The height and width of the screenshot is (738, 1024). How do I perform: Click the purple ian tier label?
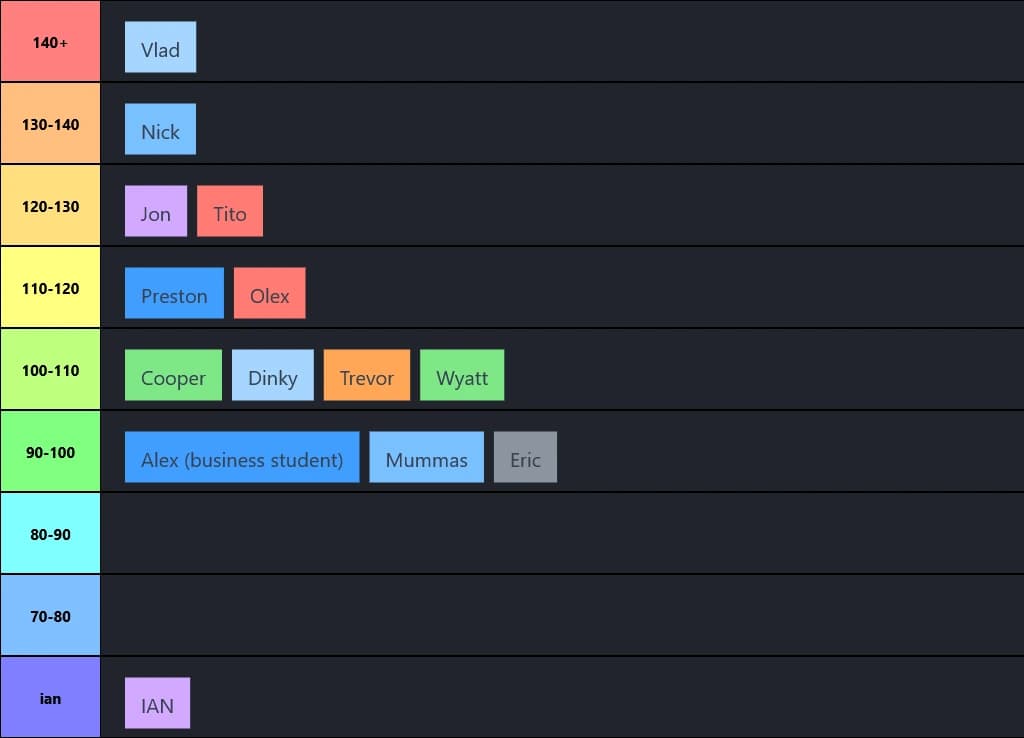(x=50, y=698)
